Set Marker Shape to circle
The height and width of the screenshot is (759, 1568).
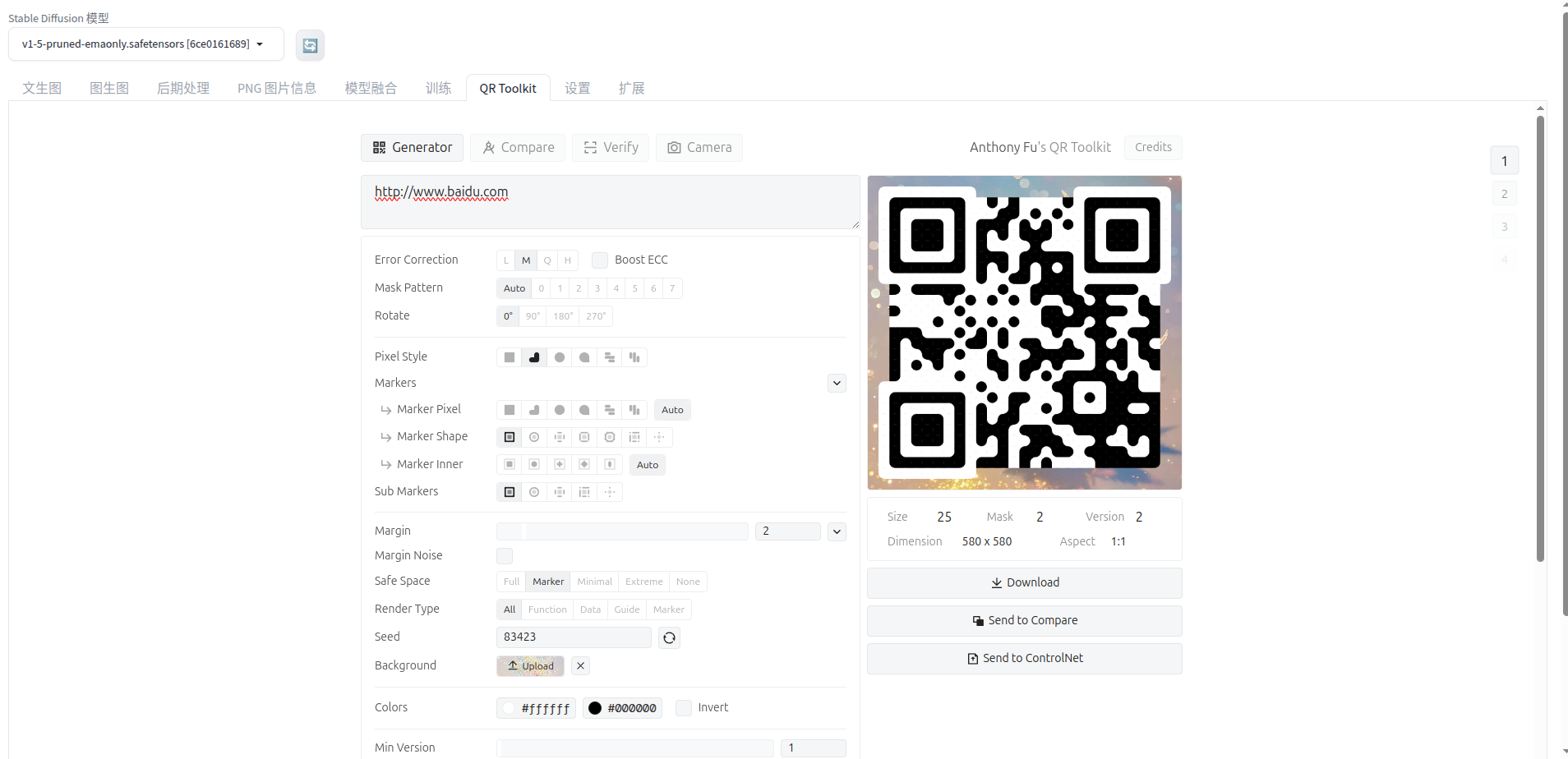tap(534, 437)
